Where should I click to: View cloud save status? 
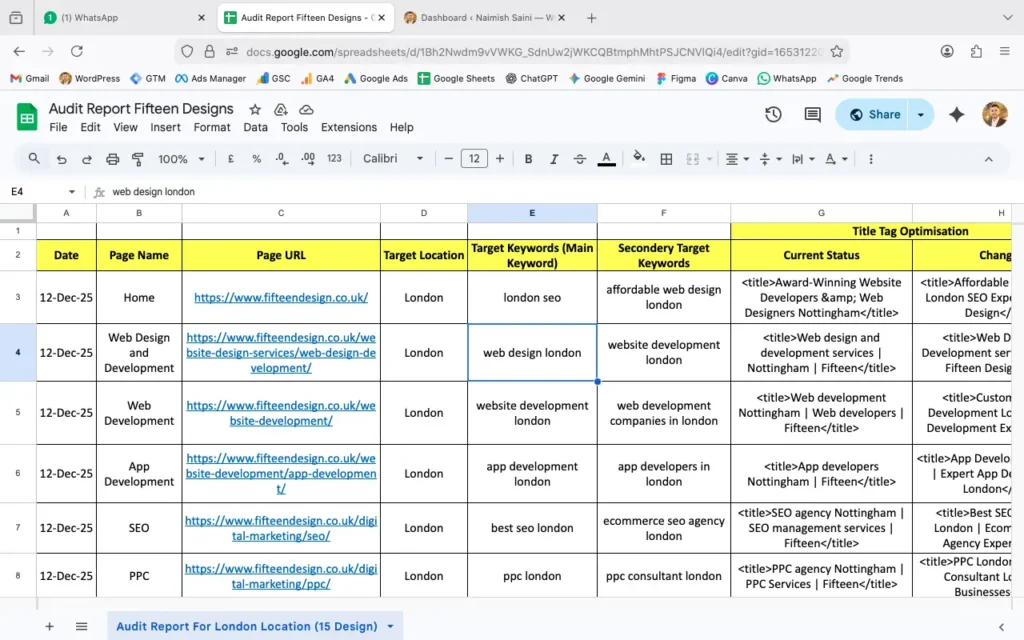click(x=306, y=109)
